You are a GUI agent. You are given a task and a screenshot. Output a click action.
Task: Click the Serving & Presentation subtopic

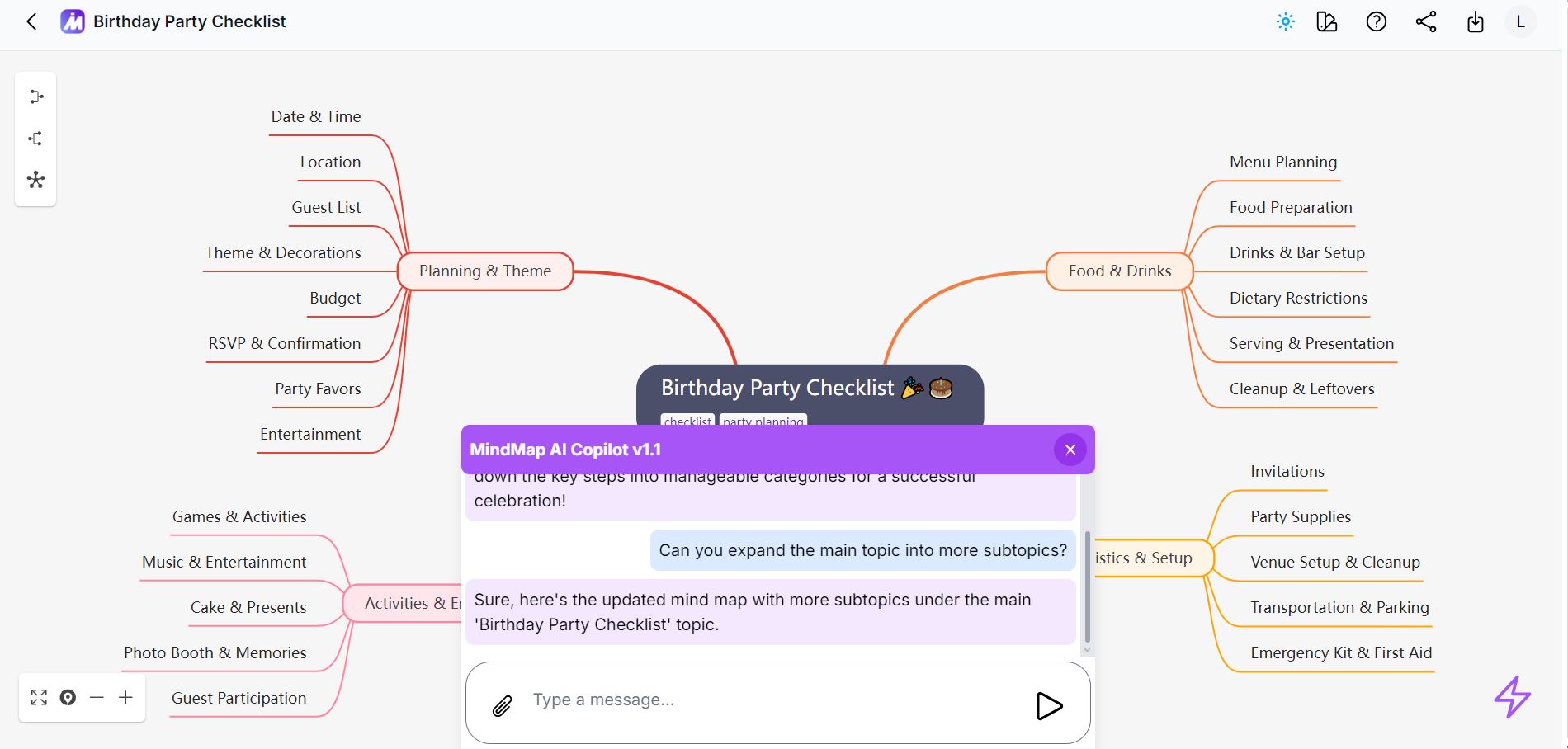point(1311,344)
